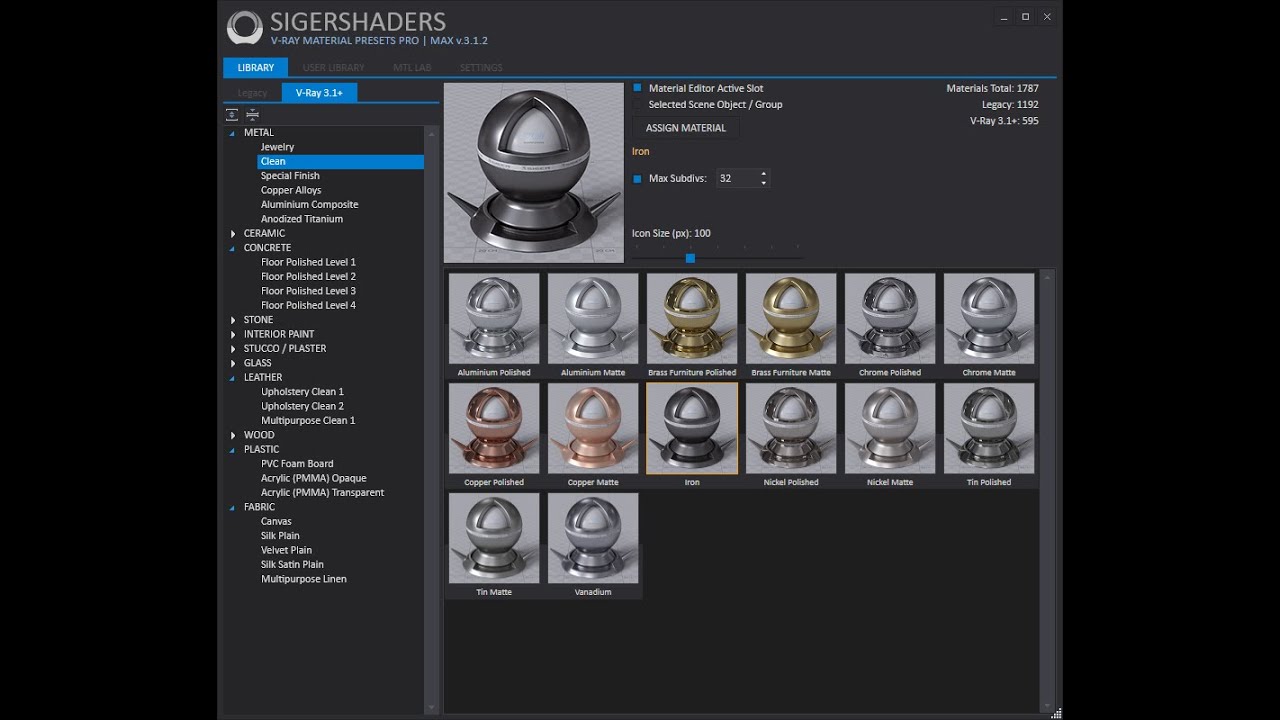This screenshot has height=720, width=1280.
Task: Select Jewelry under METAL
Action: [x=277, y=147]
